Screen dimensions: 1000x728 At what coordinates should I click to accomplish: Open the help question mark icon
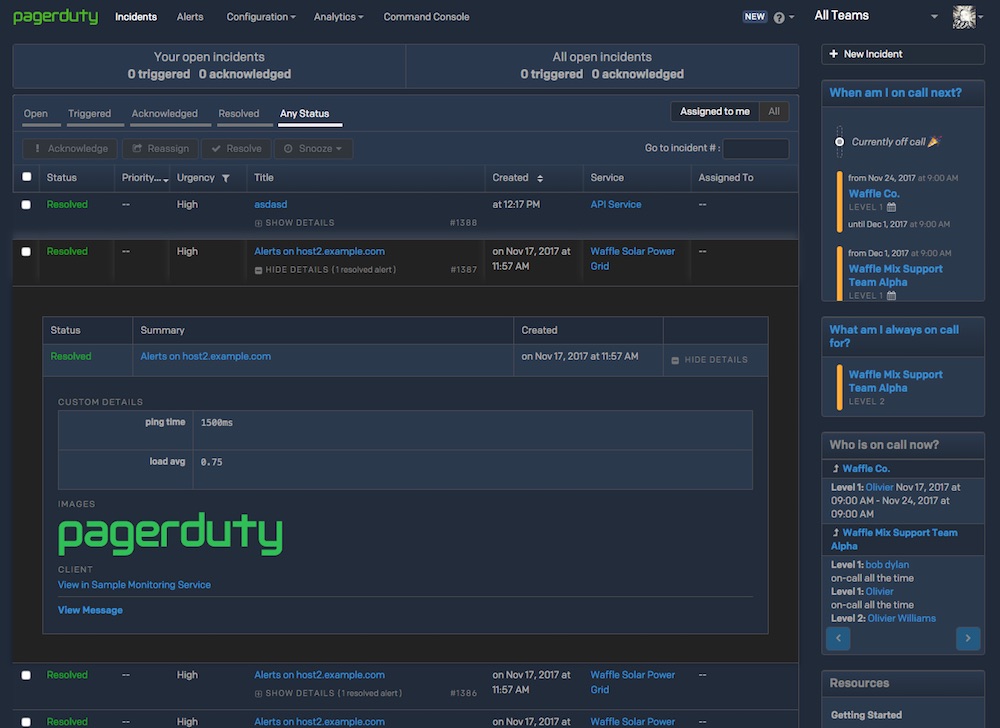pos(779,18)
